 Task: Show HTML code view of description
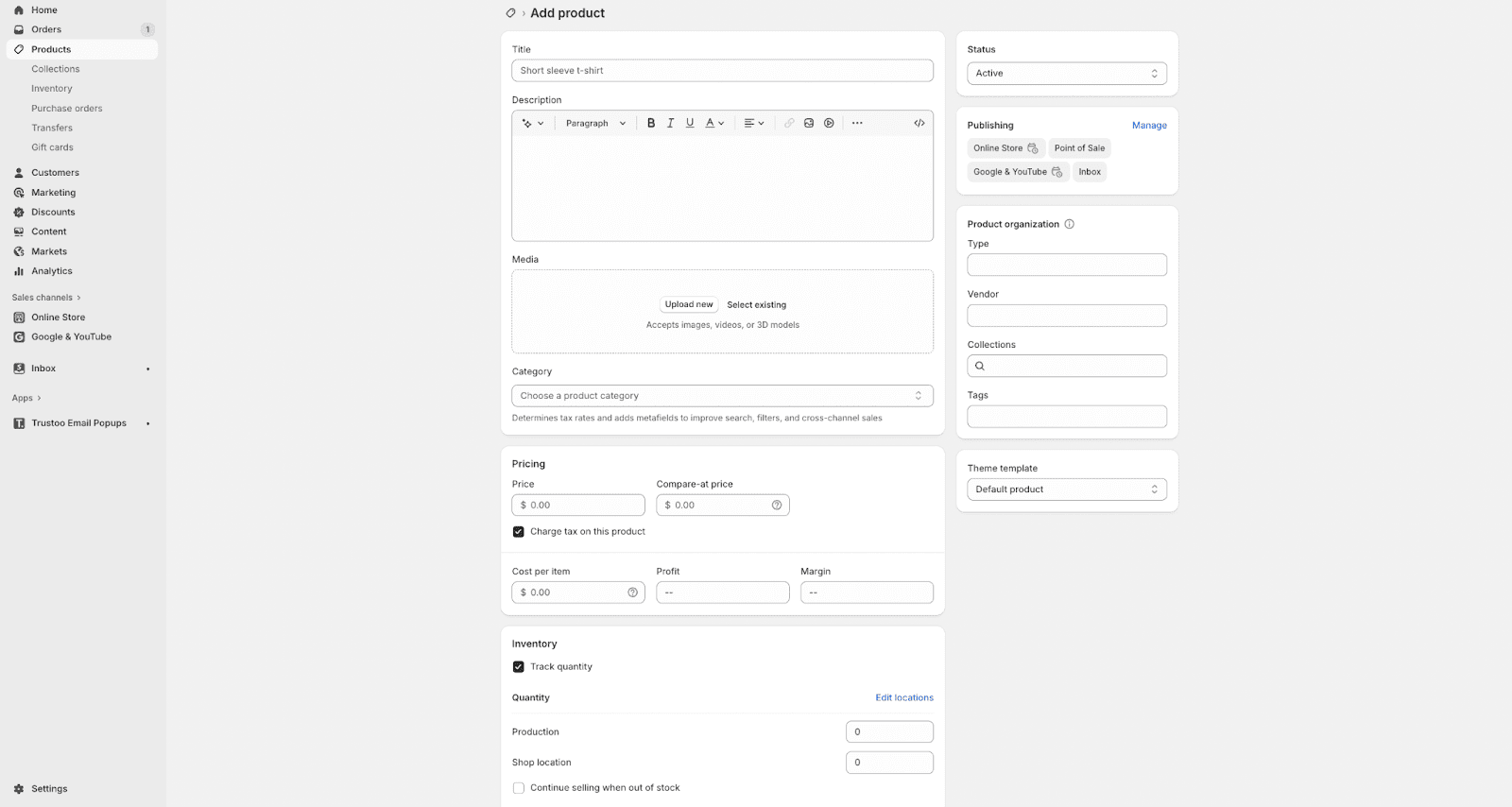coord(919,123)
